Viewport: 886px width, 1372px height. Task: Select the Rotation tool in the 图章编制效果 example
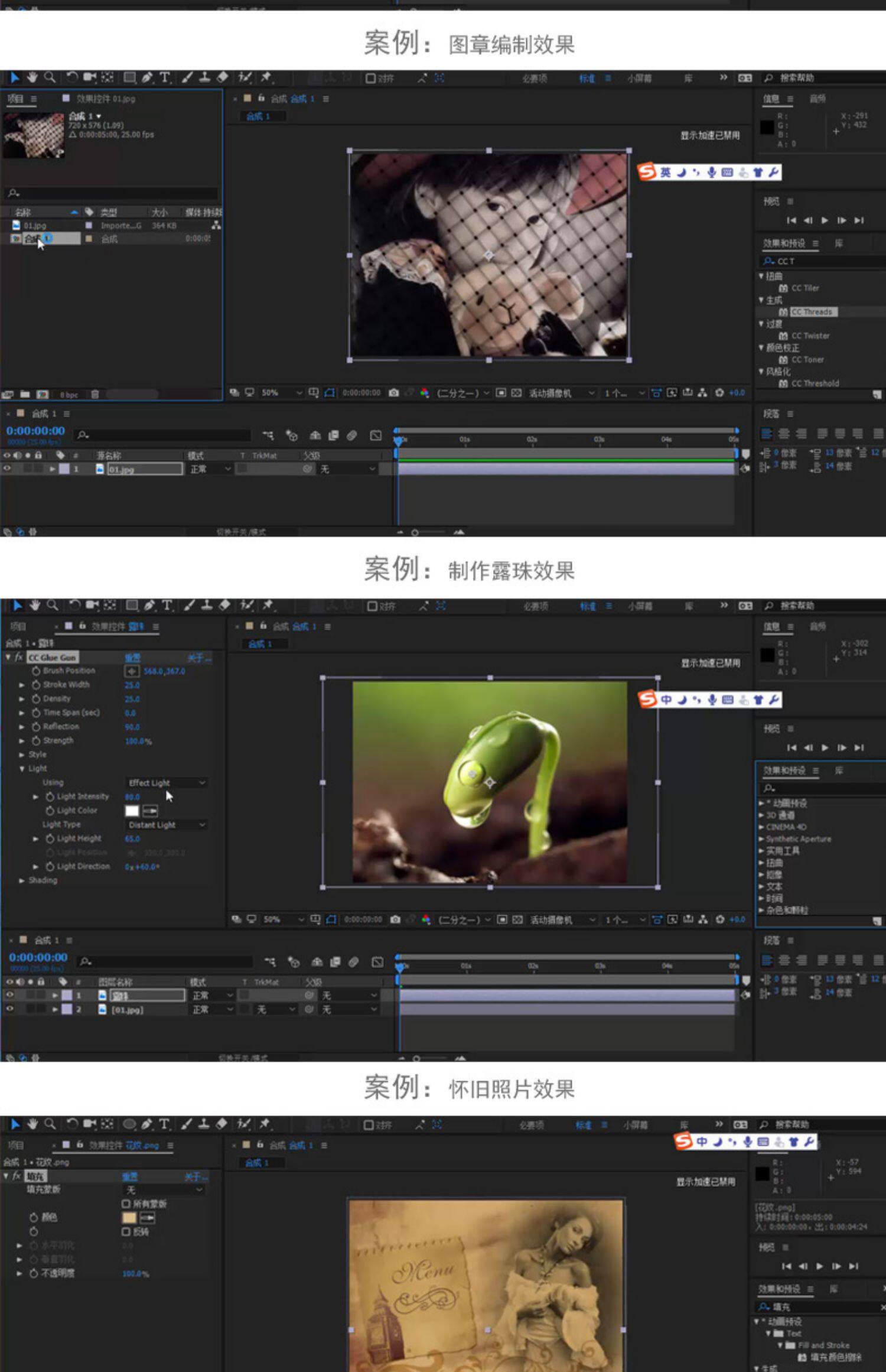[71, 77]
